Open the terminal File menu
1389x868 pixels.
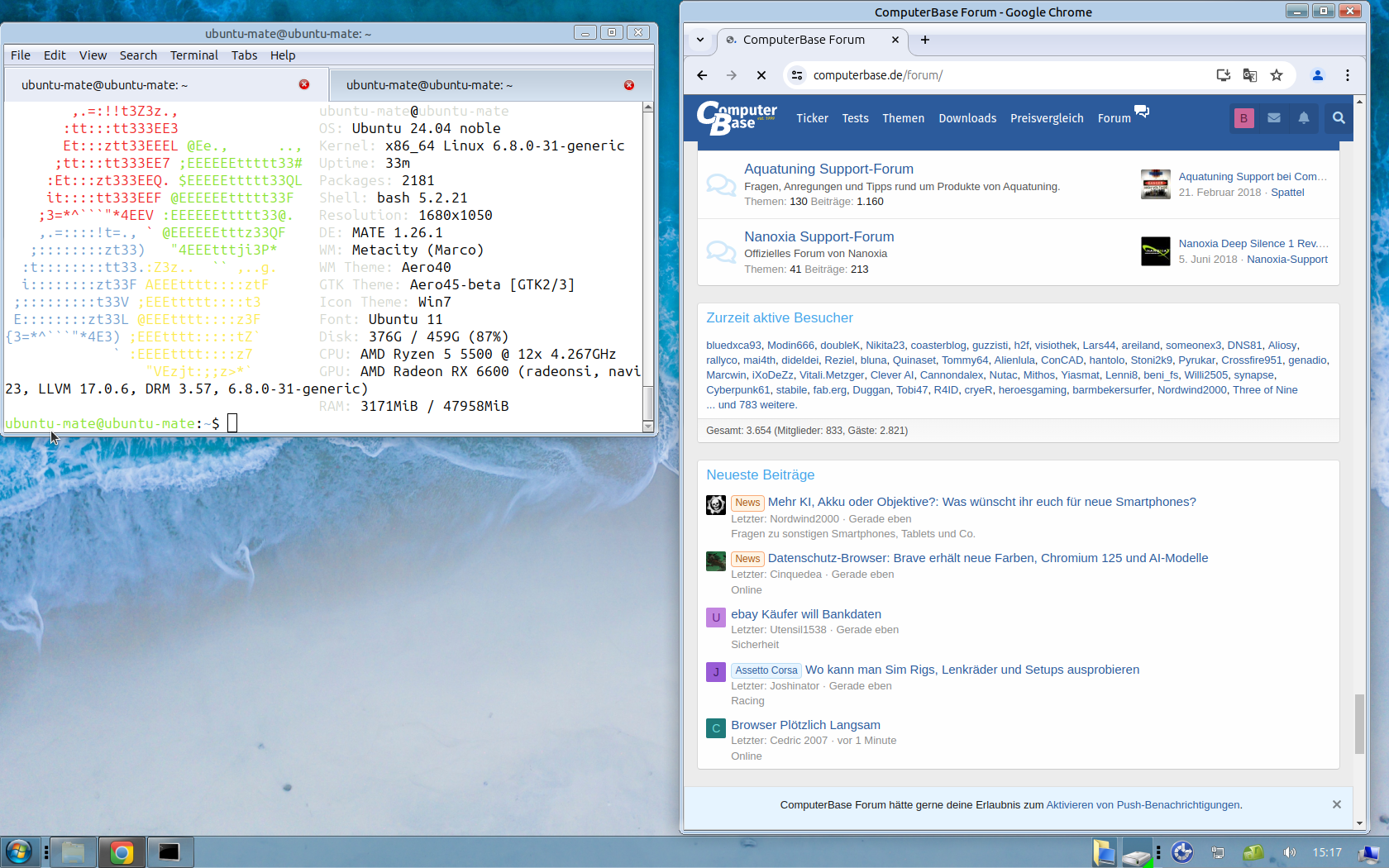tap(21, 55)
